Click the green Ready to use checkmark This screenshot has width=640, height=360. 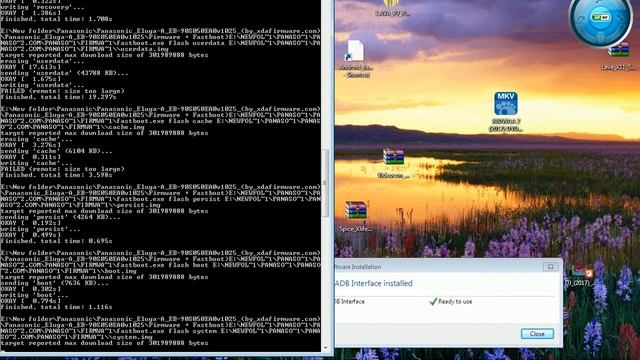point(433,302)
